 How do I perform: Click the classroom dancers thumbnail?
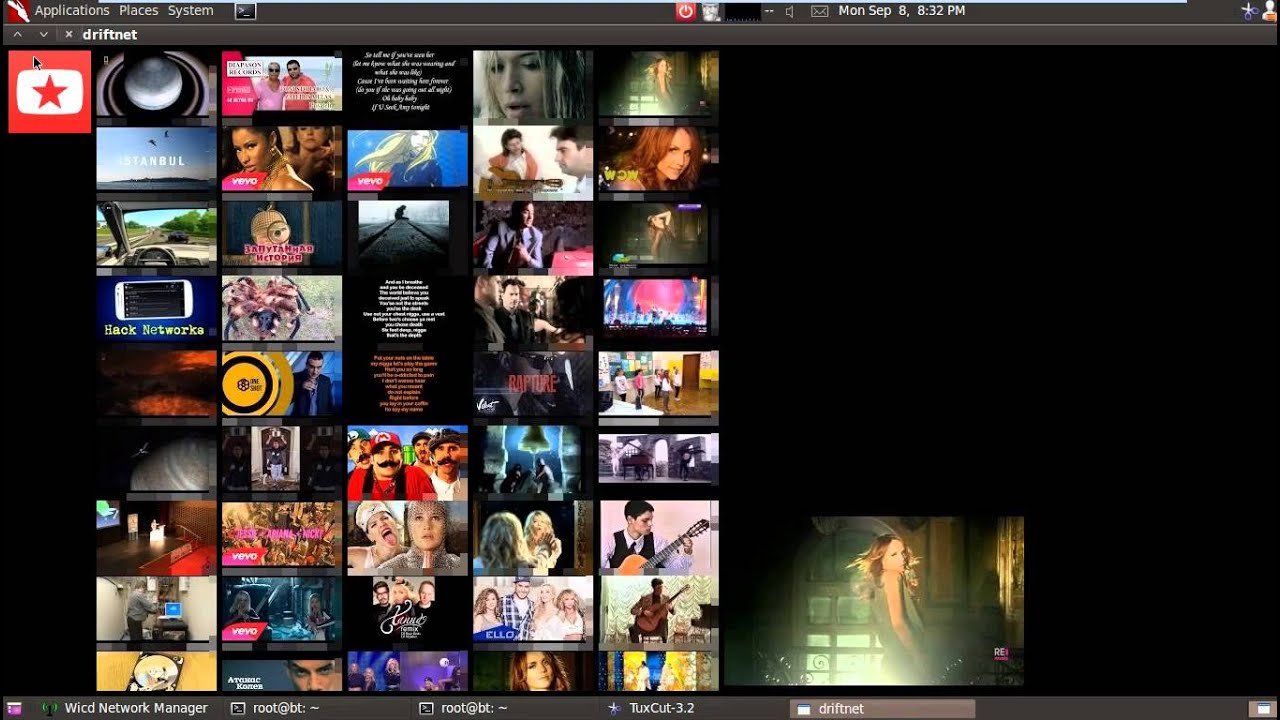coord(659,383)
